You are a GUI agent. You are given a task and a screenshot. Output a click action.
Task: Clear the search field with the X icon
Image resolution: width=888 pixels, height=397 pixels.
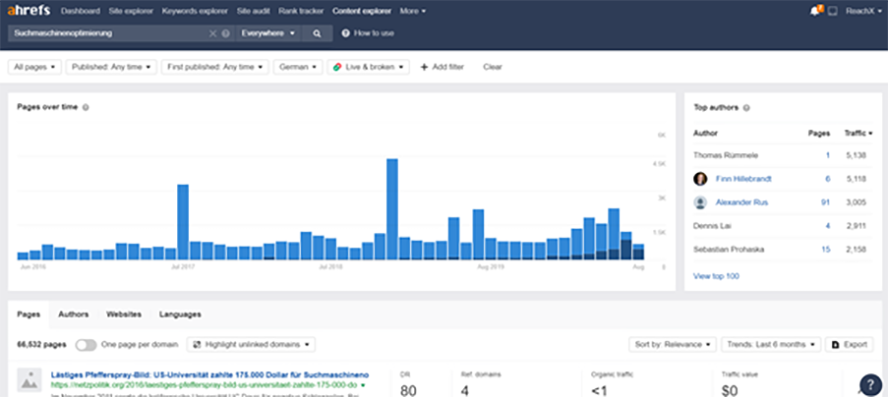(213, 33)
